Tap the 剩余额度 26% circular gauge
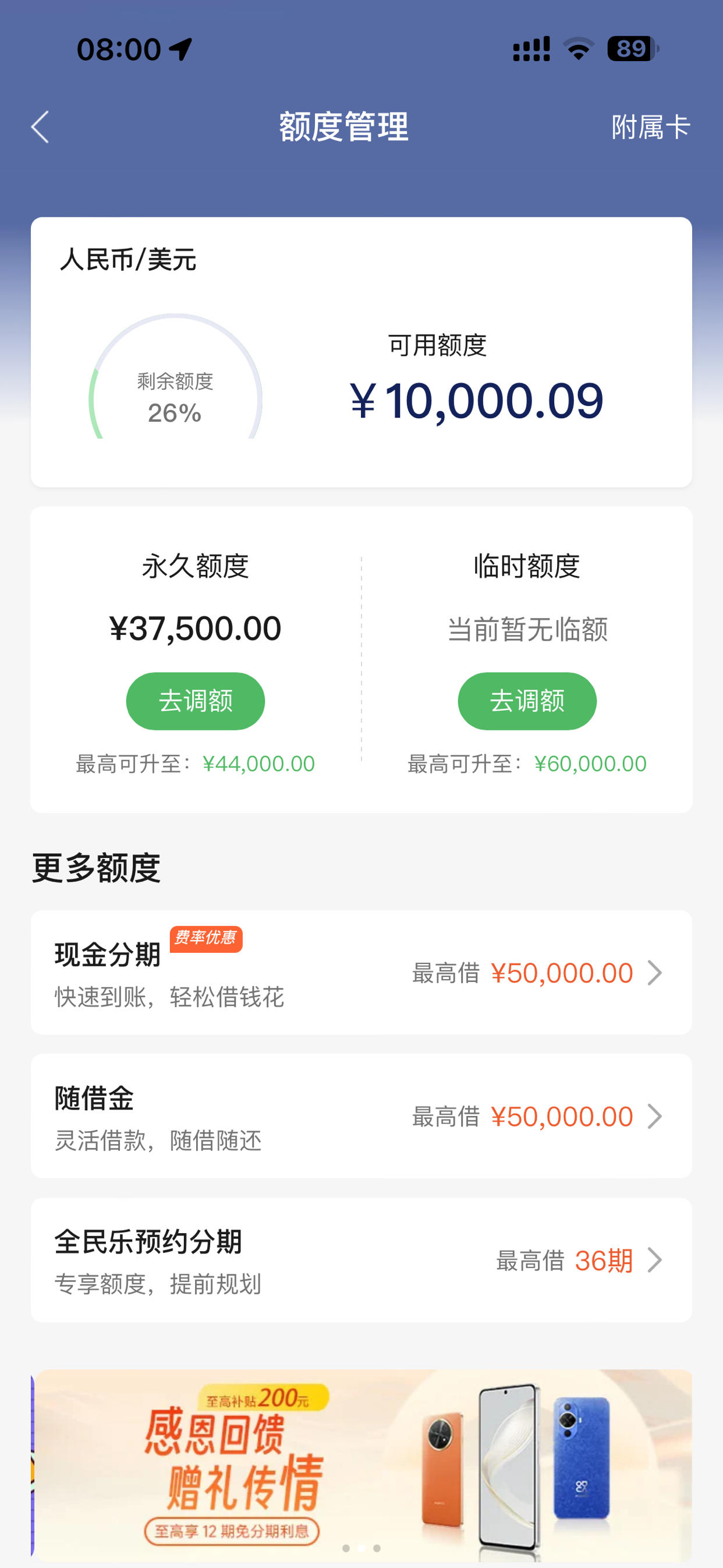 175,376
